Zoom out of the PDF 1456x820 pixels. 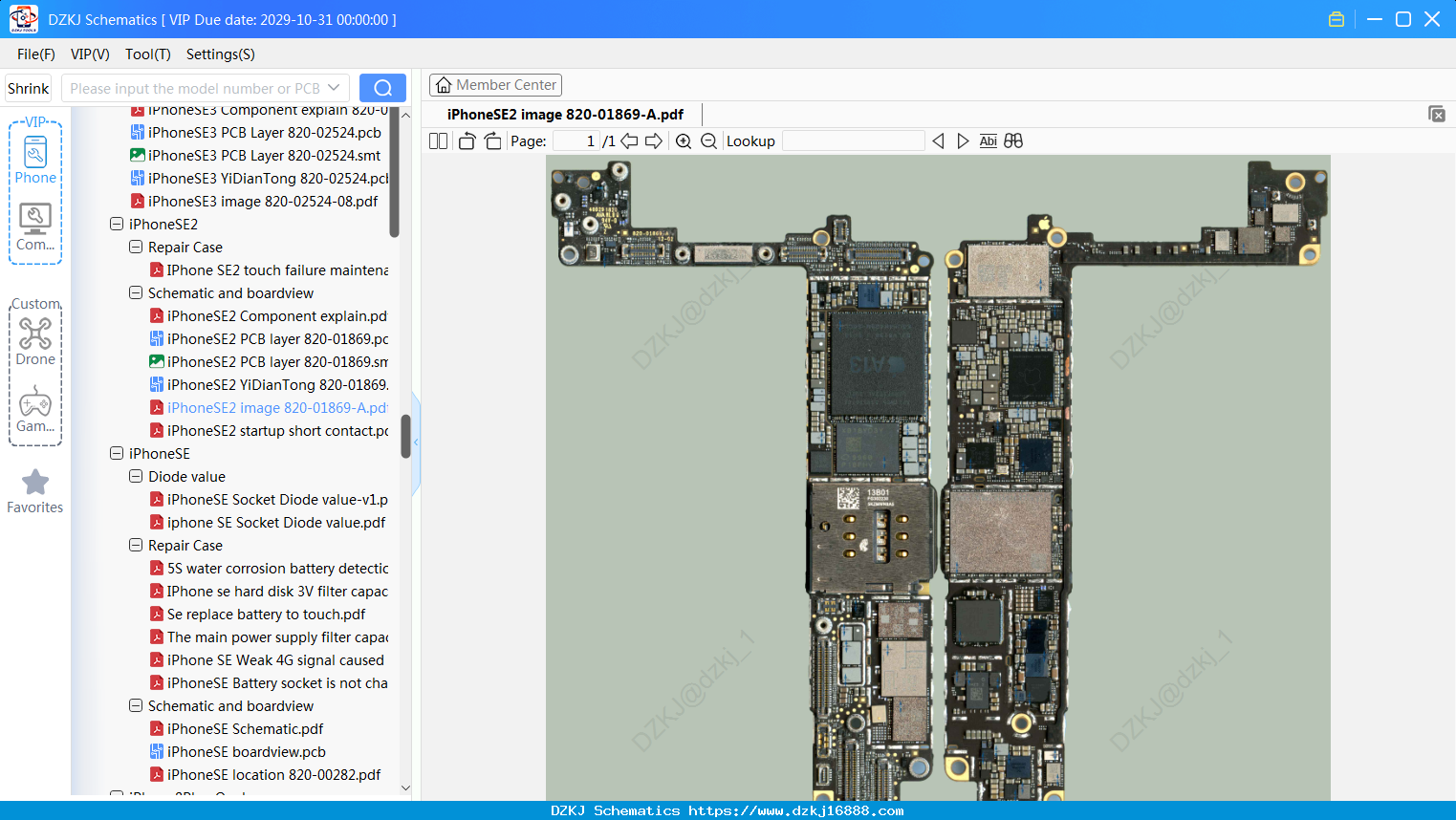tap(708, 141)
